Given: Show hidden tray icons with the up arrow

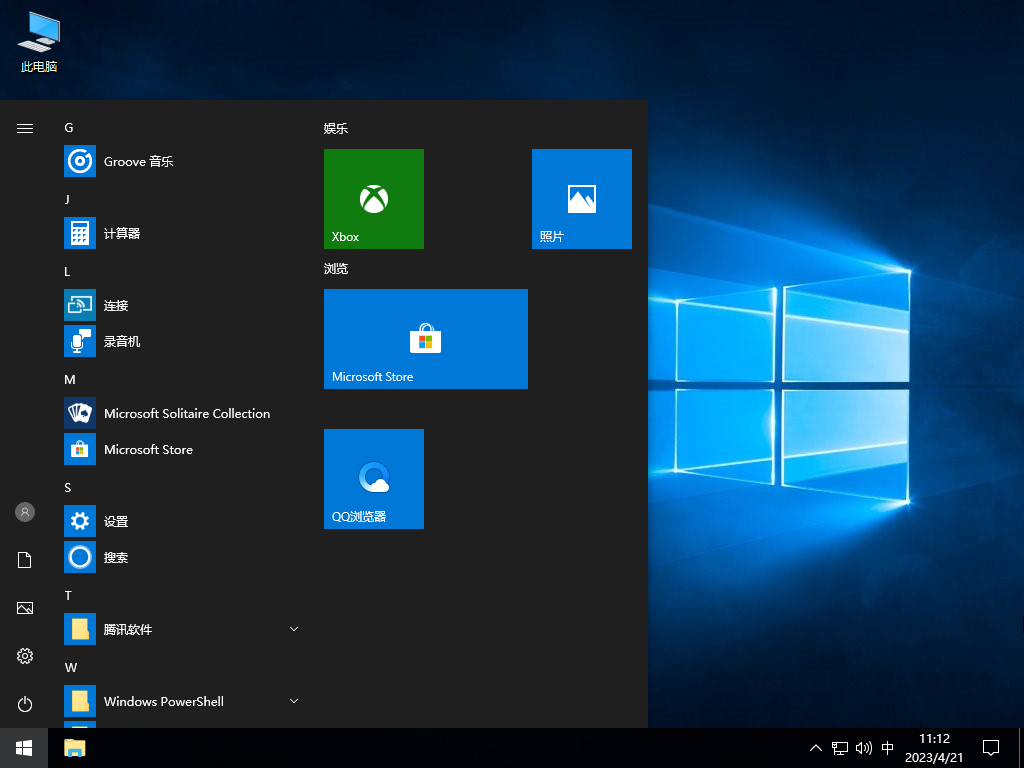Looking at the screenshot, I should [x=816, y=748].
